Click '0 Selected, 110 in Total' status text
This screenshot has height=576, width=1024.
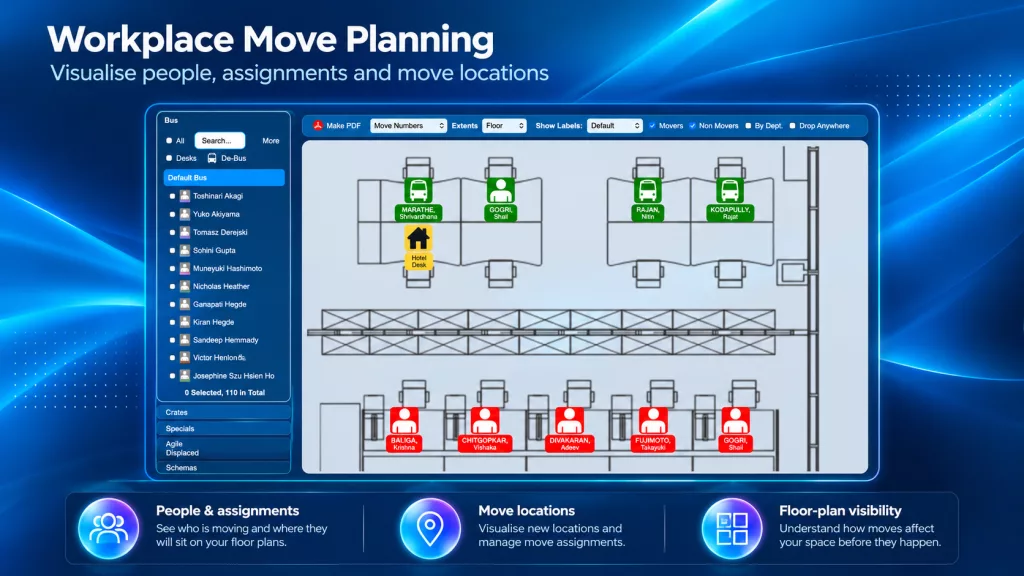pyautogui.click(x=224, y=392)
